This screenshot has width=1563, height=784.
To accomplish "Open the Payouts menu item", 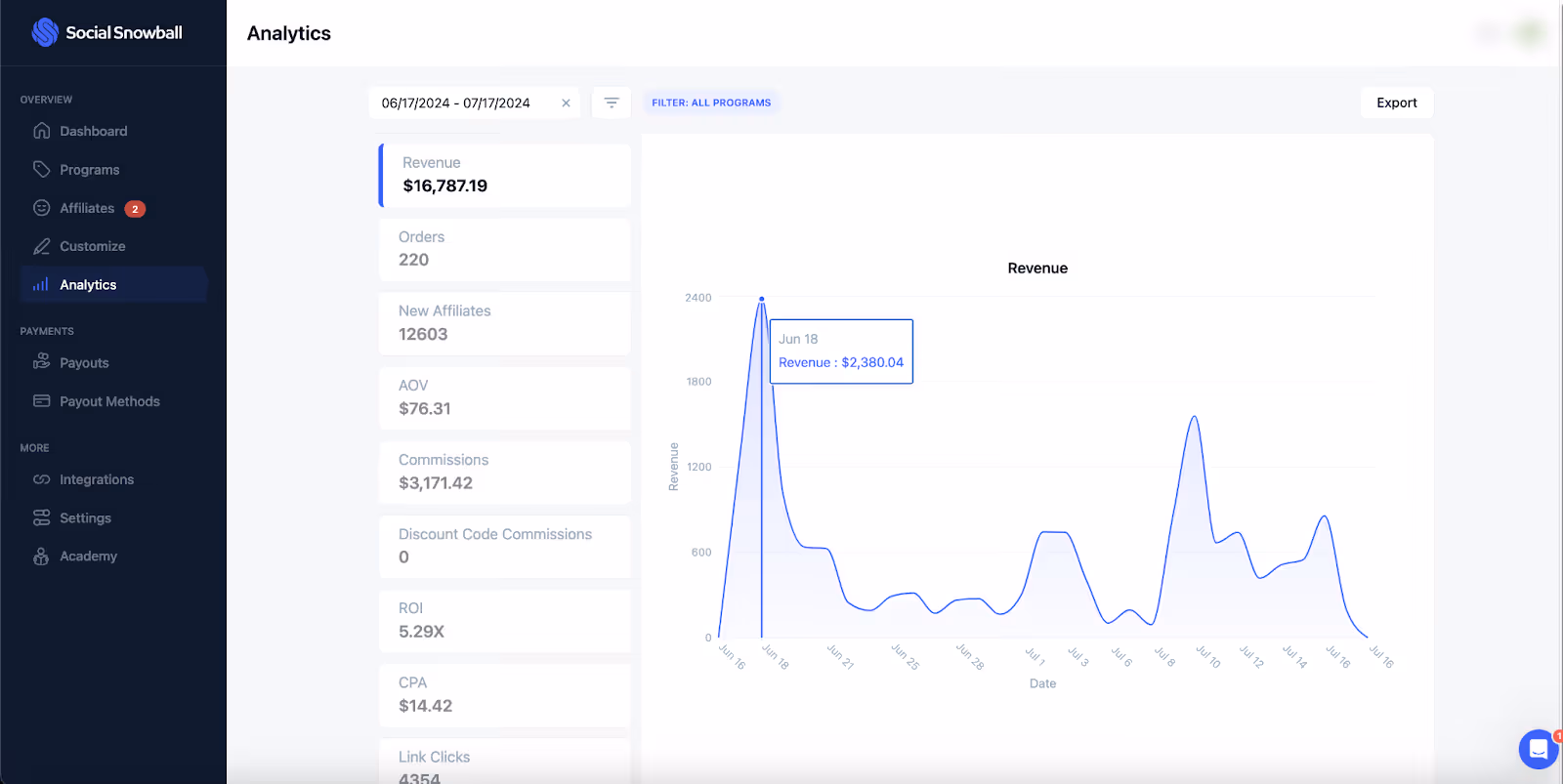I will click(x=84, y=363).
